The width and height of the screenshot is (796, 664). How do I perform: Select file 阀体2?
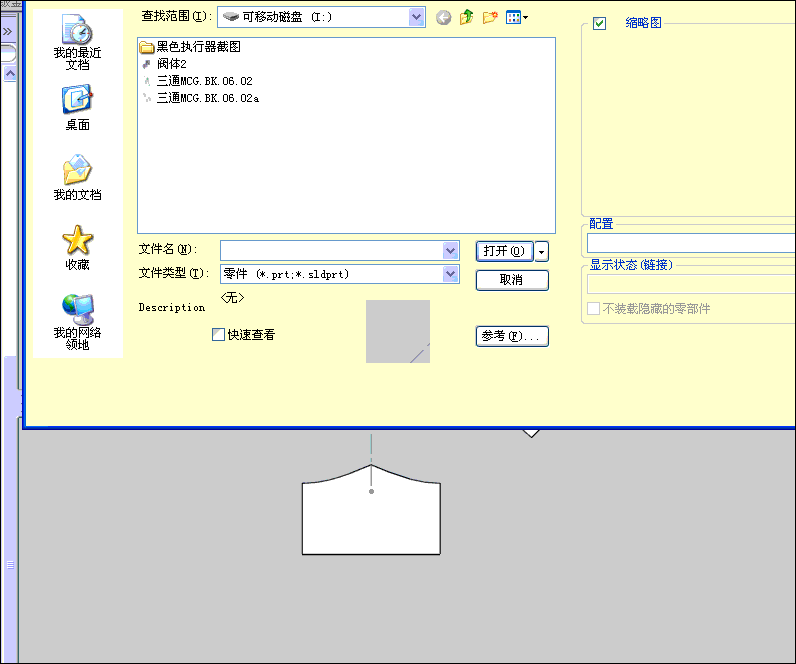point(164,64)
